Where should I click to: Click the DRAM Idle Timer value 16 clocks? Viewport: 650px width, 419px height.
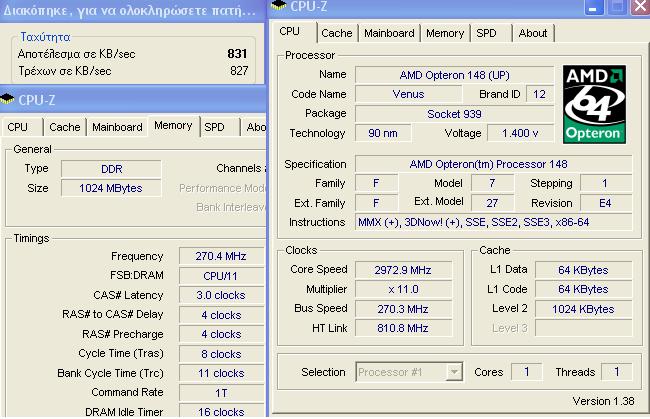point(221,412)
